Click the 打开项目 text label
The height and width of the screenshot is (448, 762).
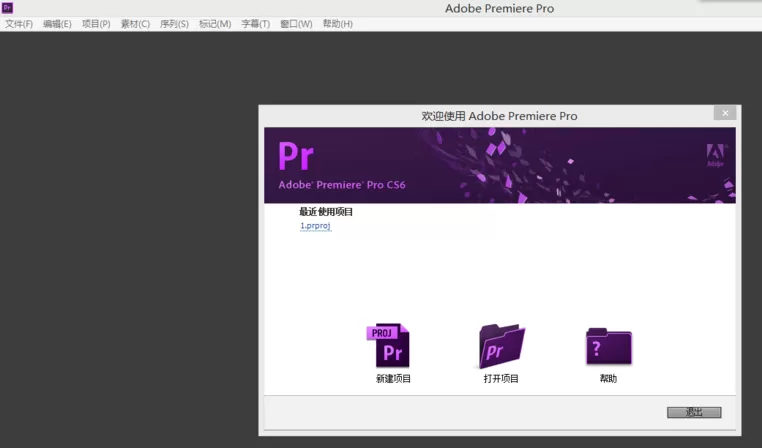point(501,379)
